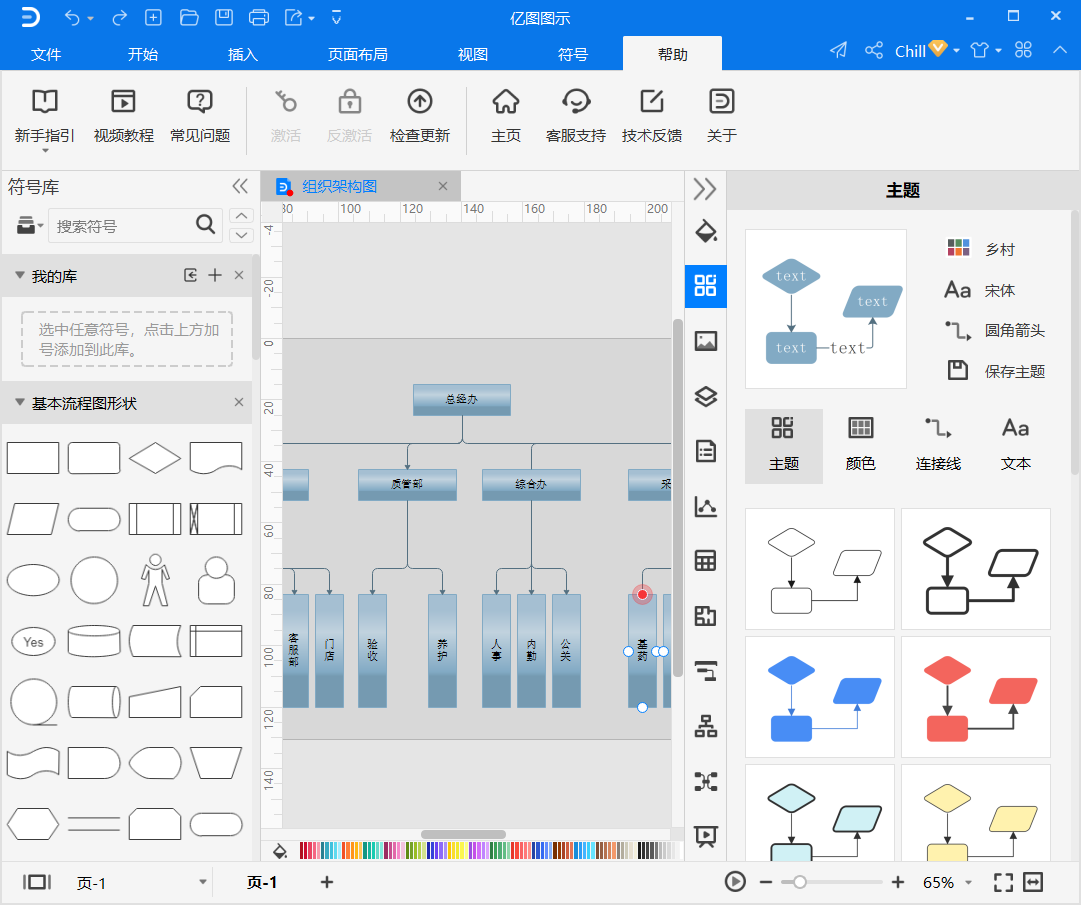Viewport: 1081px width, 905px height.
Task: Click the send paper-plane icon
Action: tap(838, 50)
